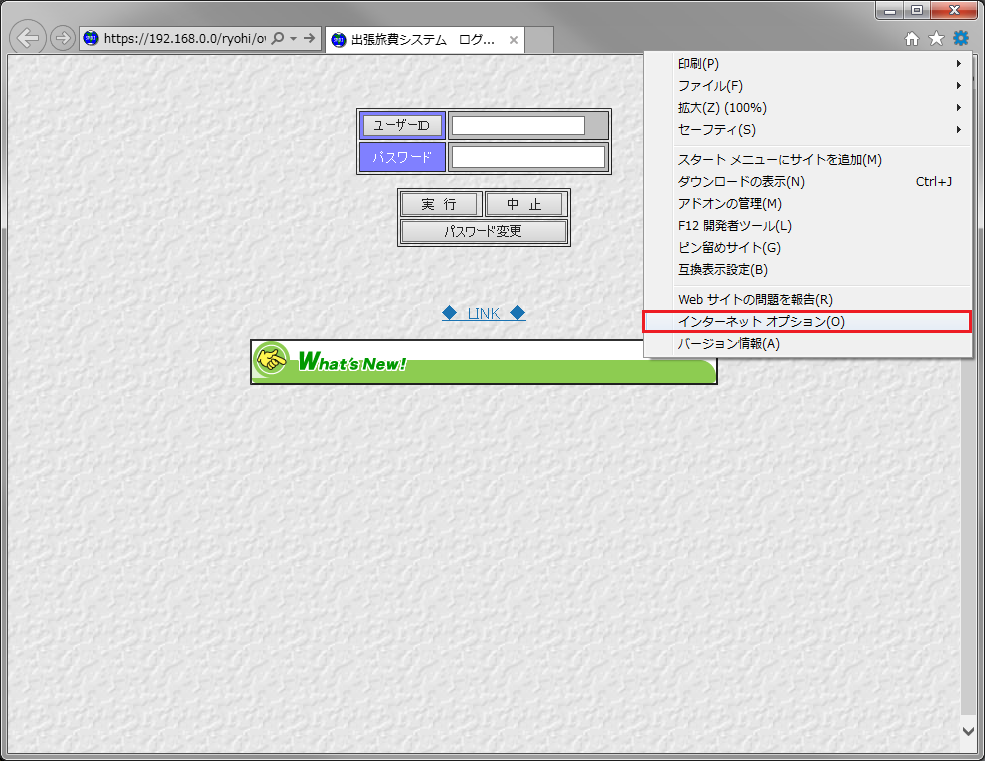The height and width of the screenshot is (761, 985).
Task: Open the ファイル(F) submenu
Action: coord(807,85)
